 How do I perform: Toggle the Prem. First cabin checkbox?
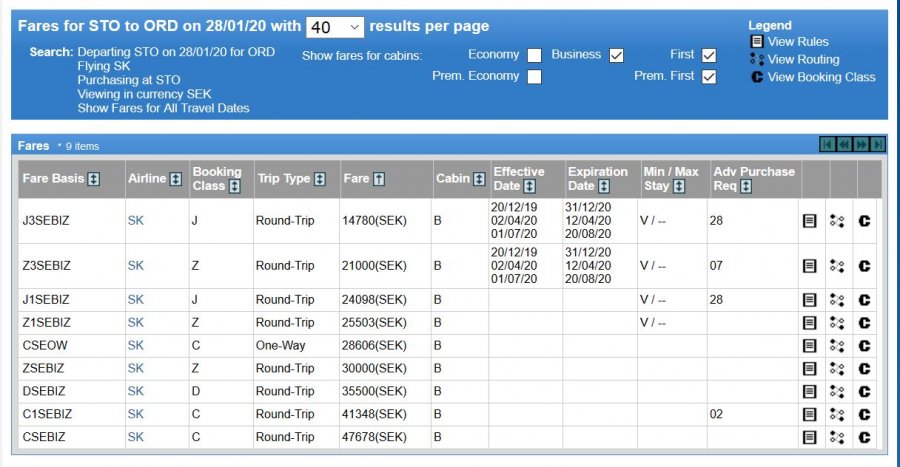[x=709, y=77]
